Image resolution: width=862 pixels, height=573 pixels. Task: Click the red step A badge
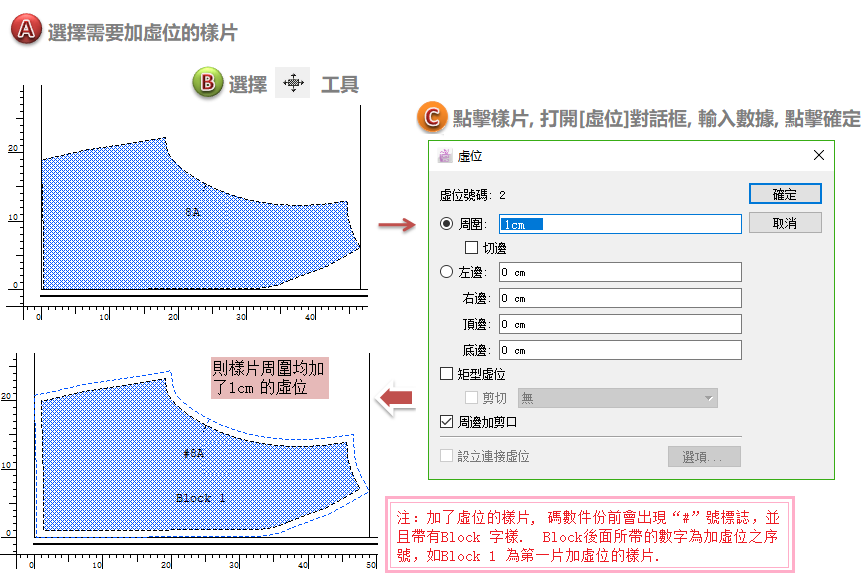point(25,31)
